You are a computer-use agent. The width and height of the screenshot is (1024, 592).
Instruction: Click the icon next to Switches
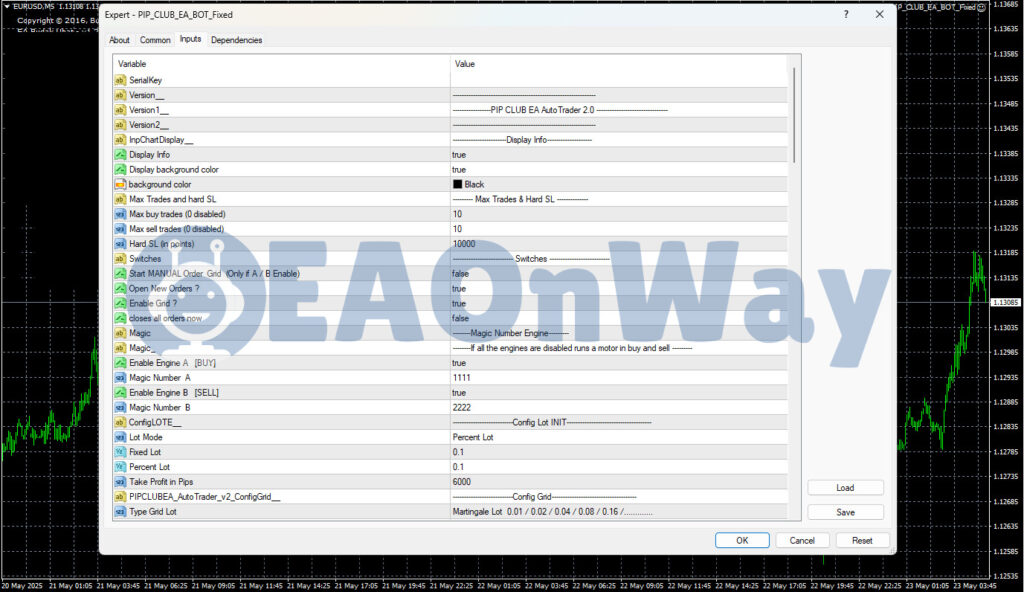tap(120, 259)
